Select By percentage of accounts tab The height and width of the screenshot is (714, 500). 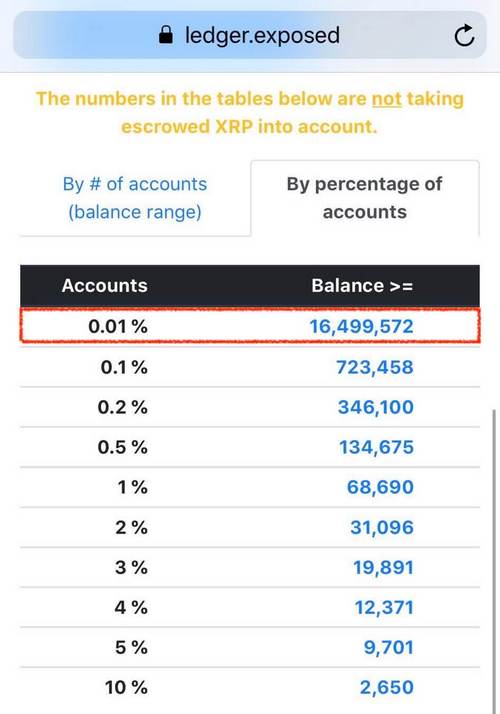tap(364, 198)
